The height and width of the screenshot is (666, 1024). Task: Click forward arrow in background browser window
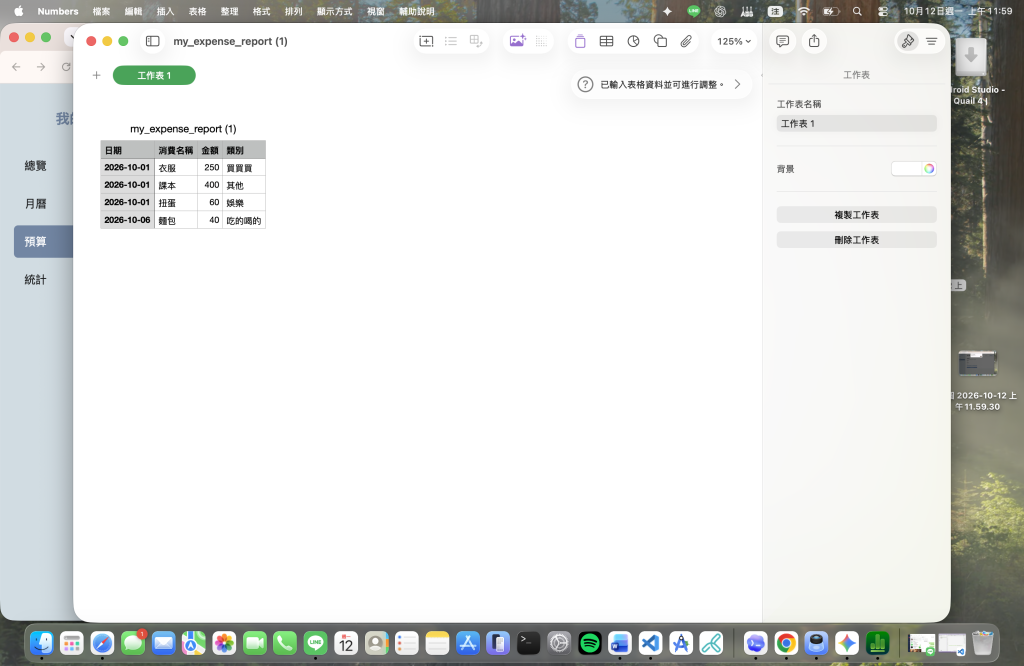click(x=41, y=67)
